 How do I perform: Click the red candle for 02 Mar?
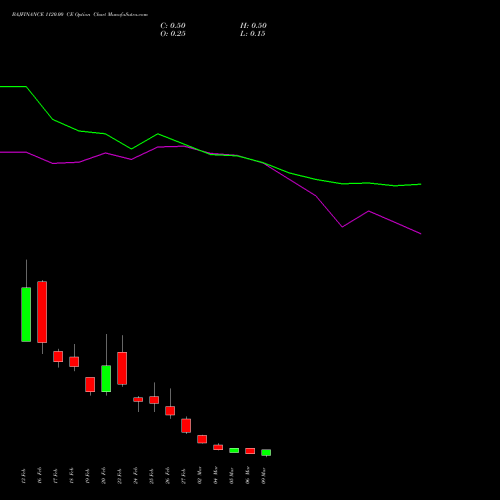pyautogui.click(x=202, y=439)
